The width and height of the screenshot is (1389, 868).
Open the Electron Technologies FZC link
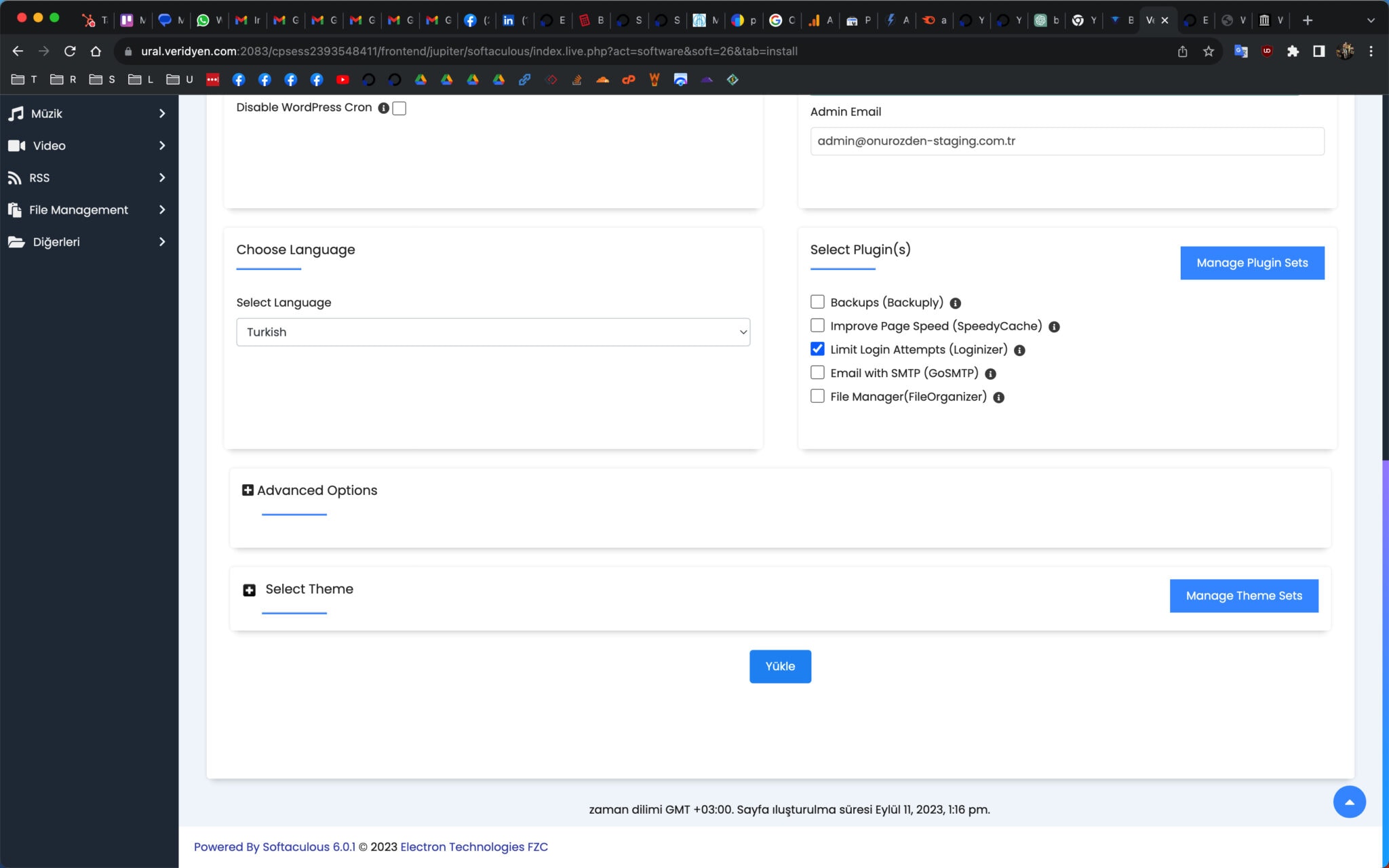(x=474, y=847)
